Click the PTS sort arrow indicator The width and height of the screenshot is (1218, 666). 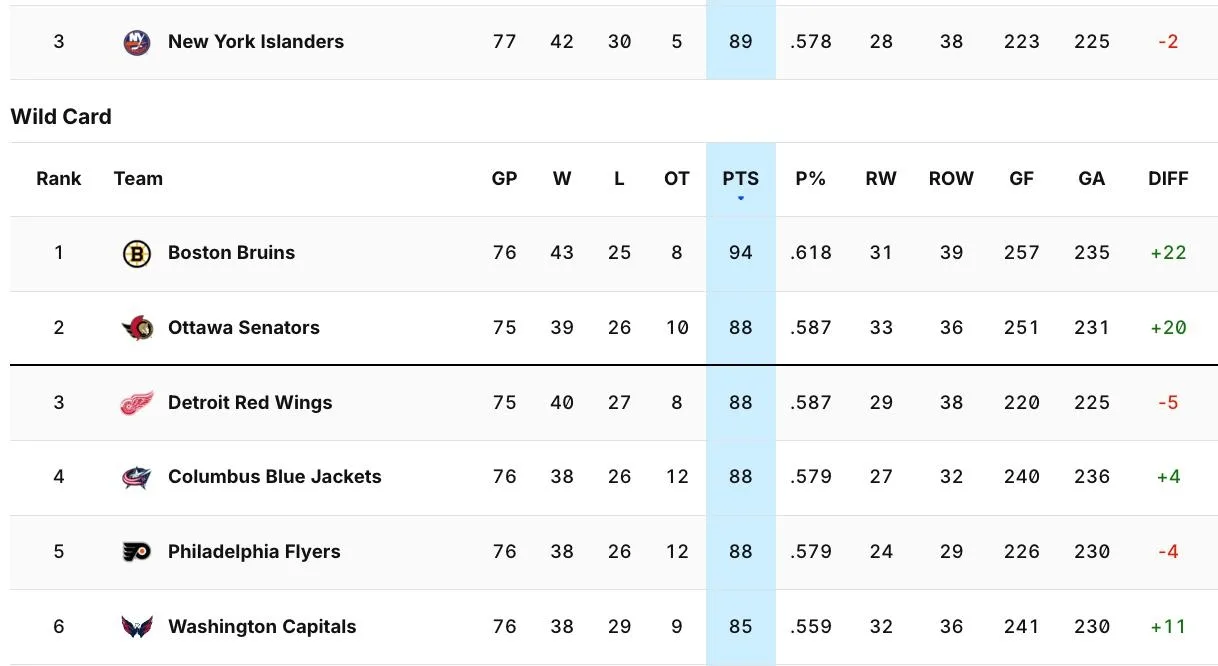(741, 198)
